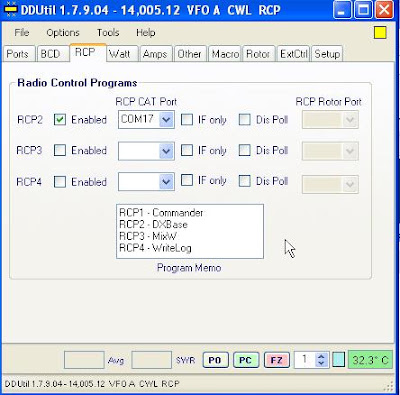This screenshot has height=395, width=400.
Task: Click the RCP1 - Commander memo line
Action: [161, 213]
